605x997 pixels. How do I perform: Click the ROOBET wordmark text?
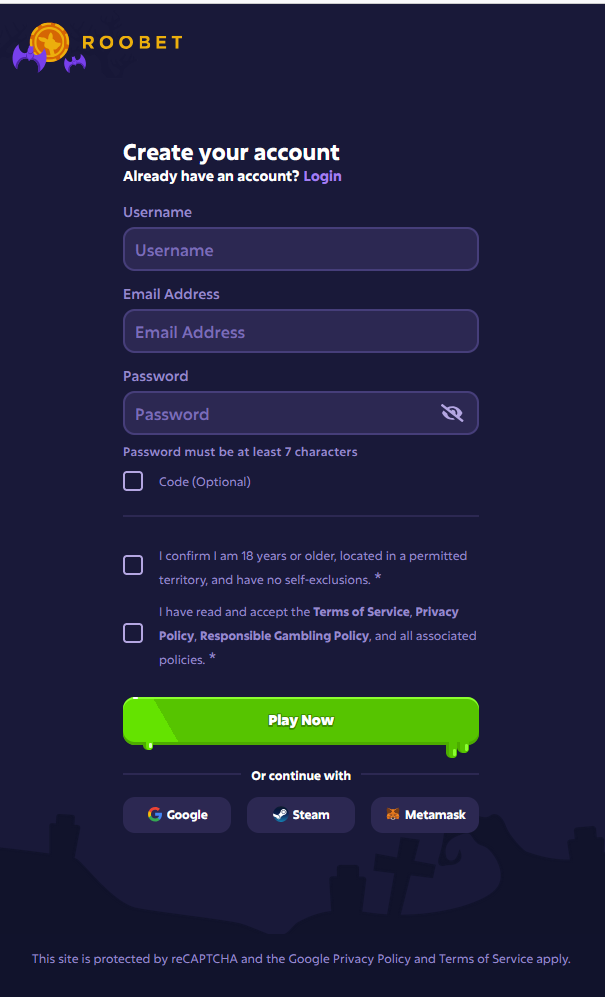pyautogui.click(x=132, y=43)
